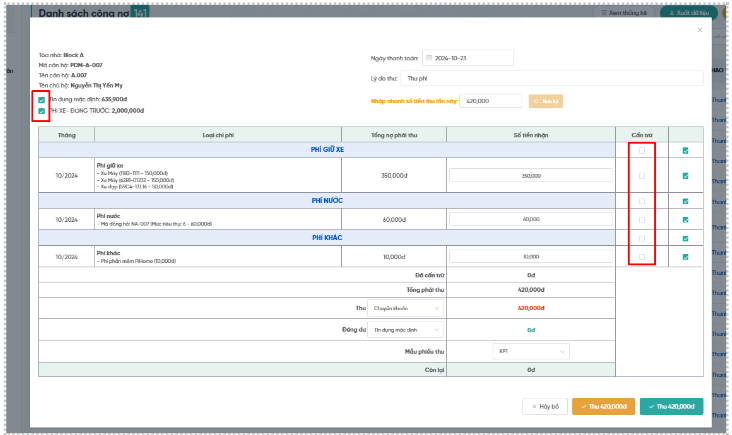Click 'Xem thống kê' button behind the dialog
The image size is (732, 435).
click(x=624, y=13)
